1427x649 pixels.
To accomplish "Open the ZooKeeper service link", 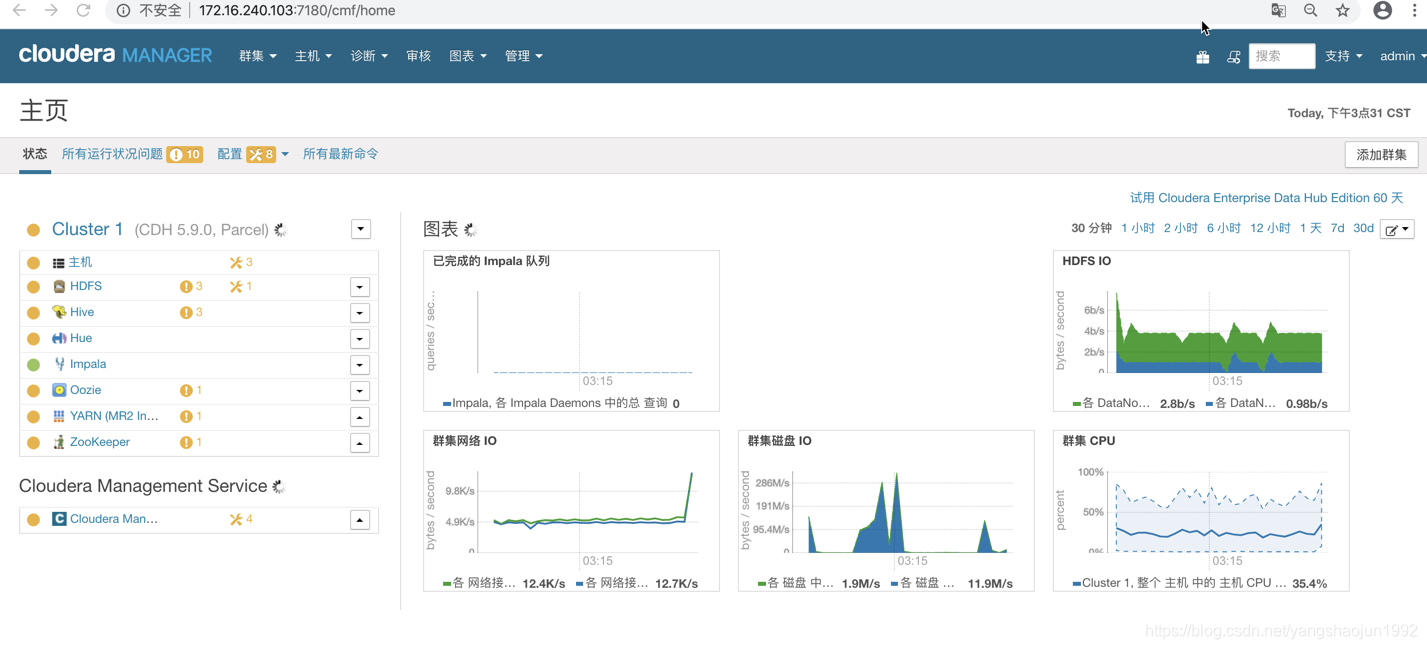I will pyautogui.click(x=100, y=442).
